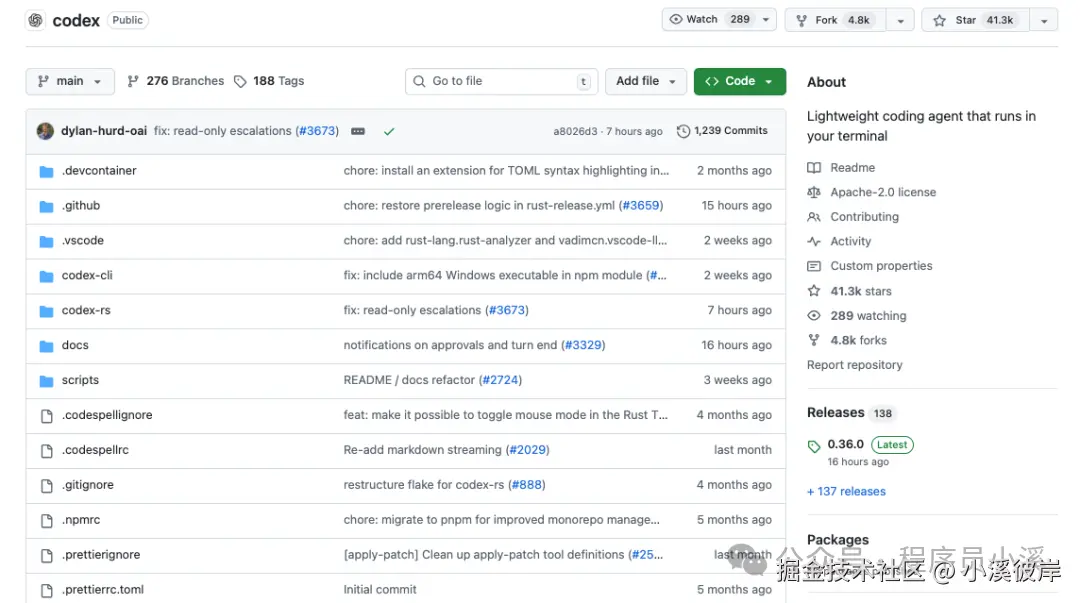Click the Go to file search field
Viewport: 1080px width, 603px height.
[501, 81]
